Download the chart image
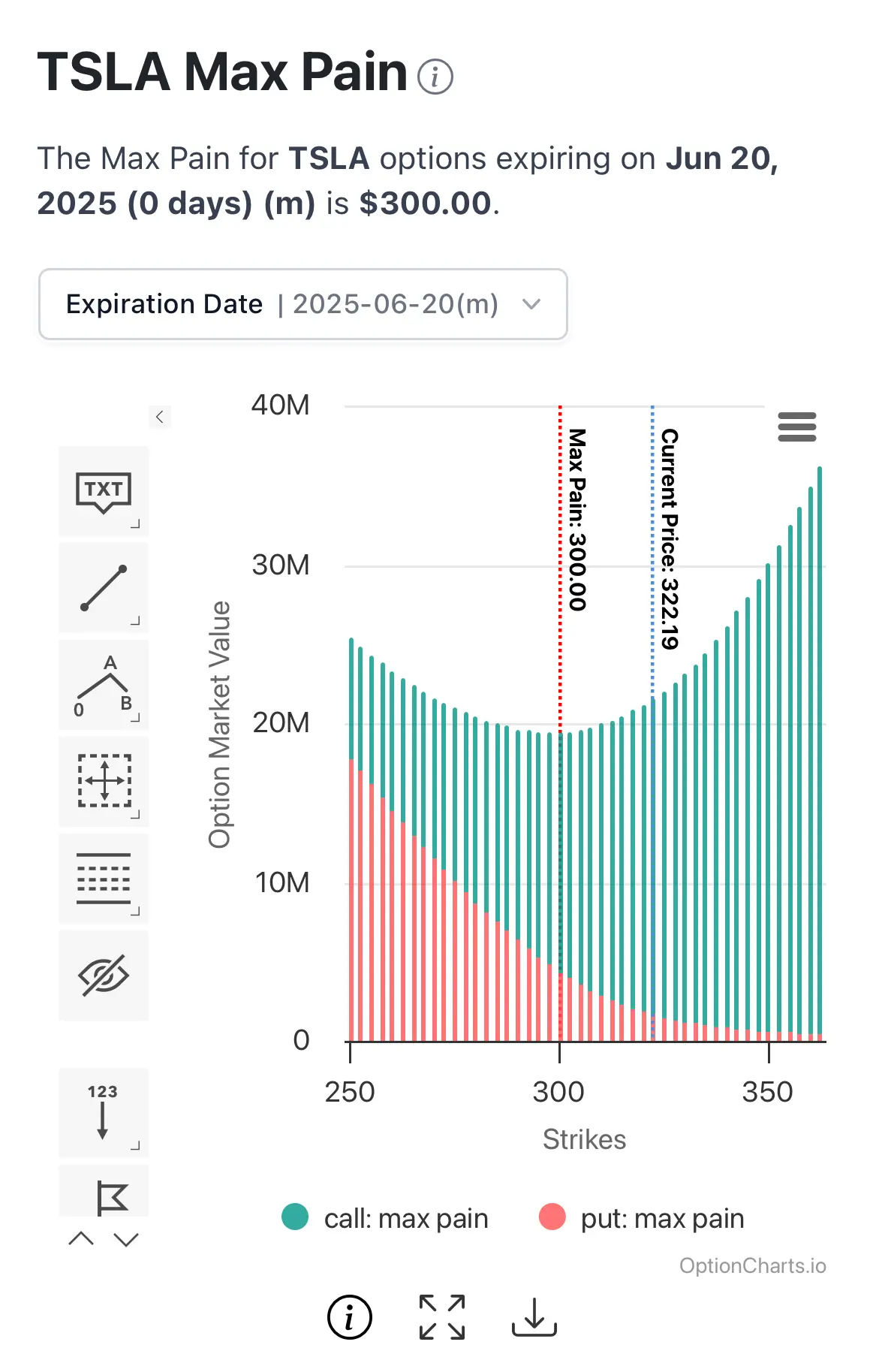The width and height of the screenshot is (885, 1372). pyautogui.click(x=534, y=1317)
